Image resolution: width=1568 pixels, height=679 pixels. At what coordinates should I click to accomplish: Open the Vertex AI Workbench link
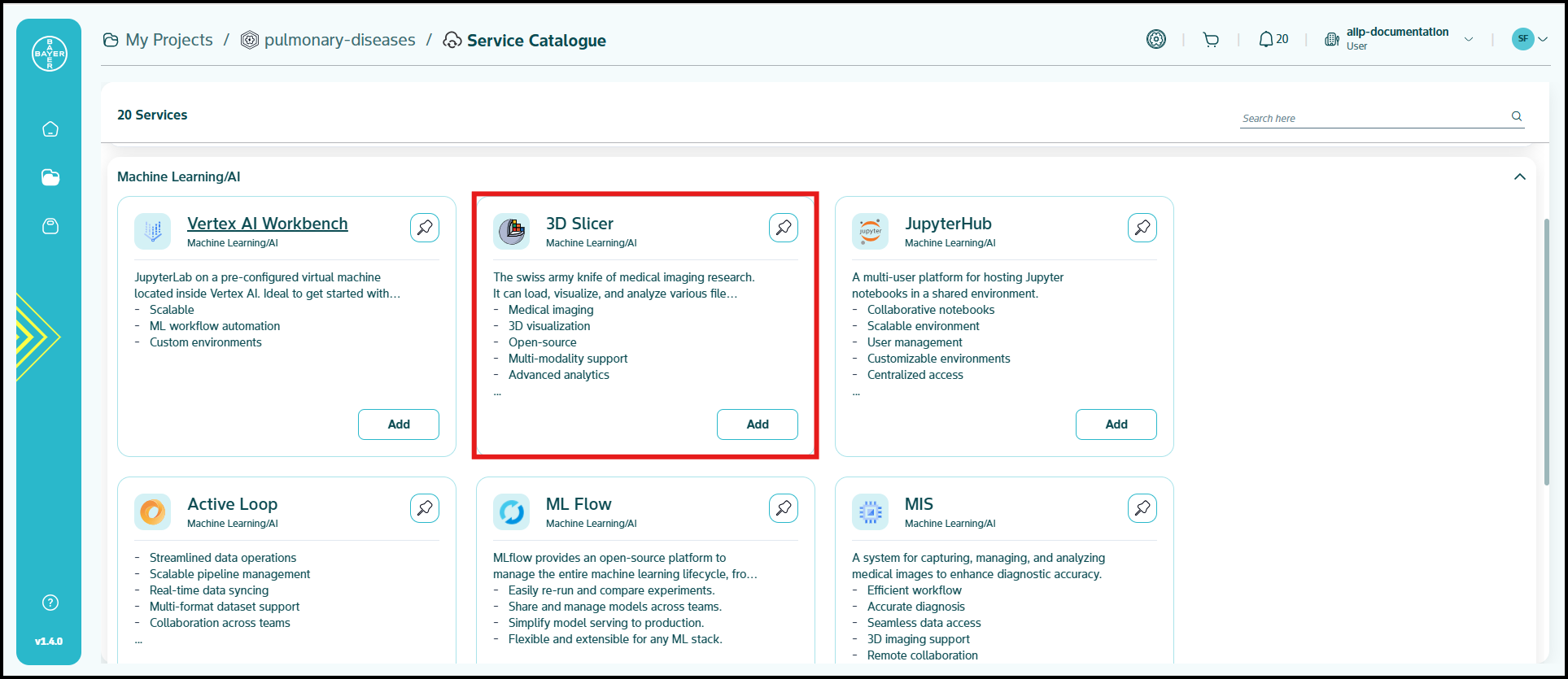pos(267,224)
